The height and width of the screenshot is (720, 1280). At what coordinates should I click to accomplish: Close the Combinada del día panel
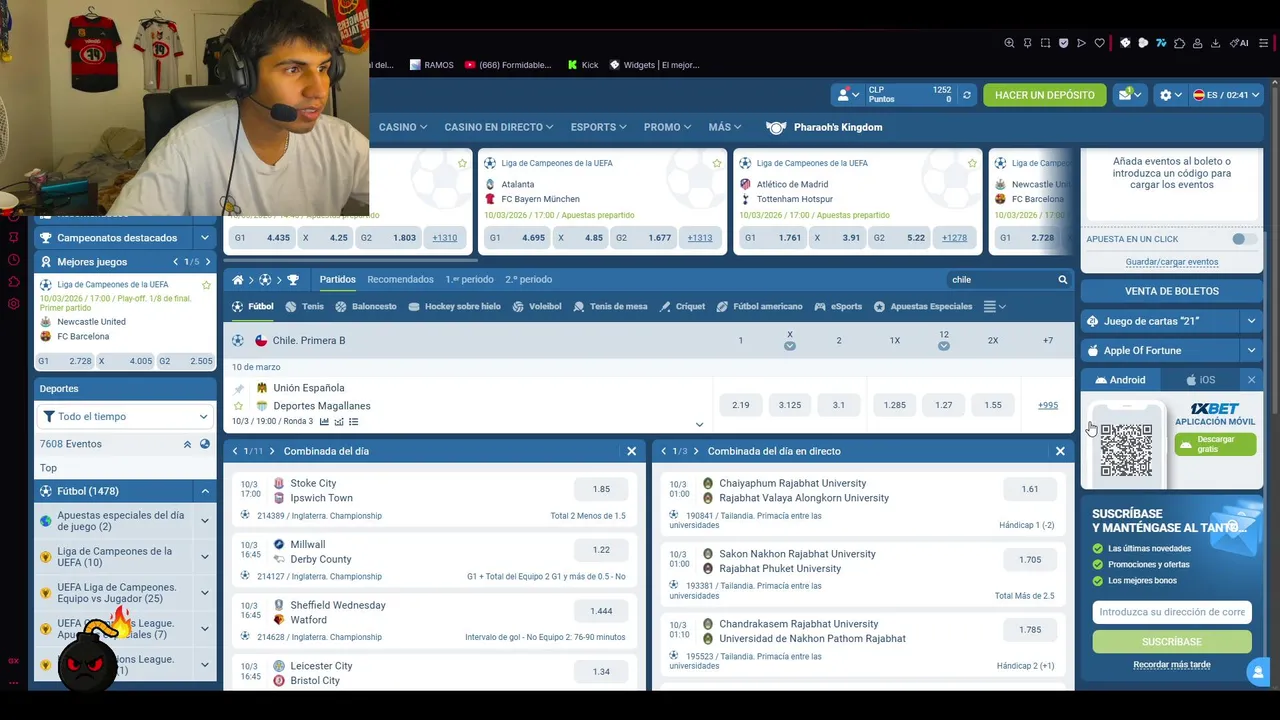coord(631,451)
